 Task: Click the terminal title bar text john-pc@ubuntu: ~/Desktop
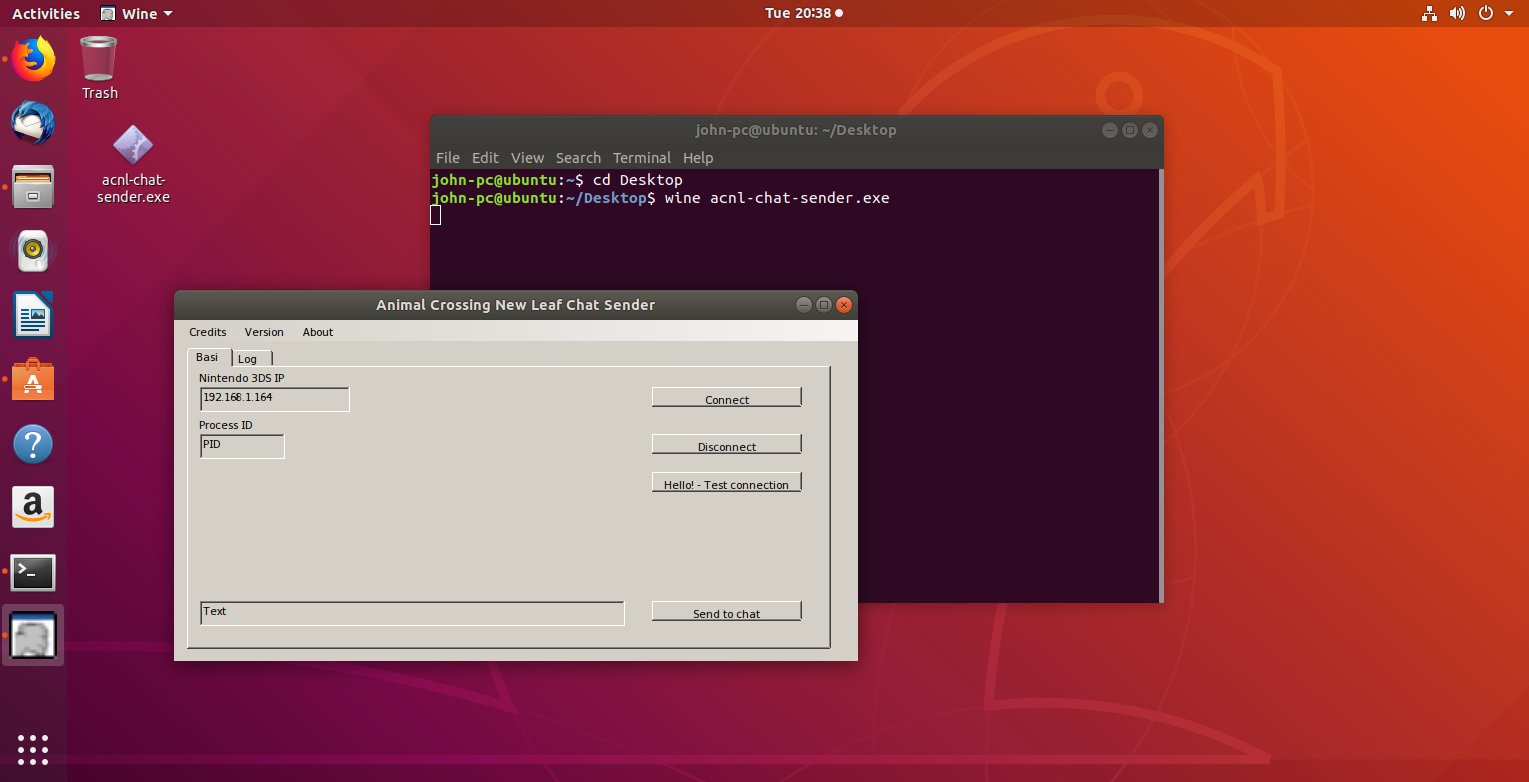[x=796, y=130]
